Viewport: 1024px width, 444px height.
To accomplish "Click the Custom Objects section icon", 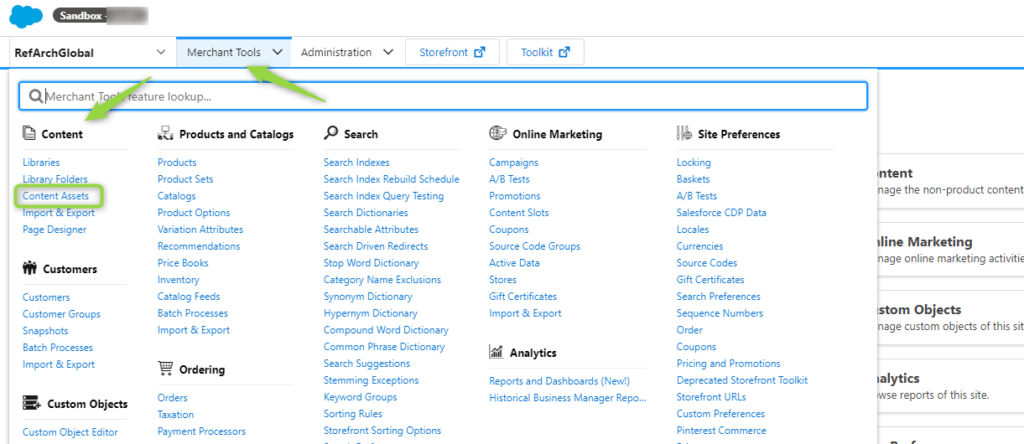I will 31,404.
